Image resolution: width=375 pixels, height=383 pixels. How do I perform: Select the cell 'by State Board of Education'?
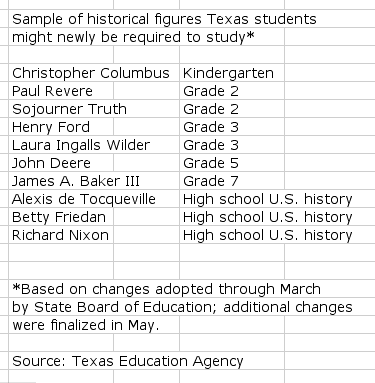coord(61,307)
